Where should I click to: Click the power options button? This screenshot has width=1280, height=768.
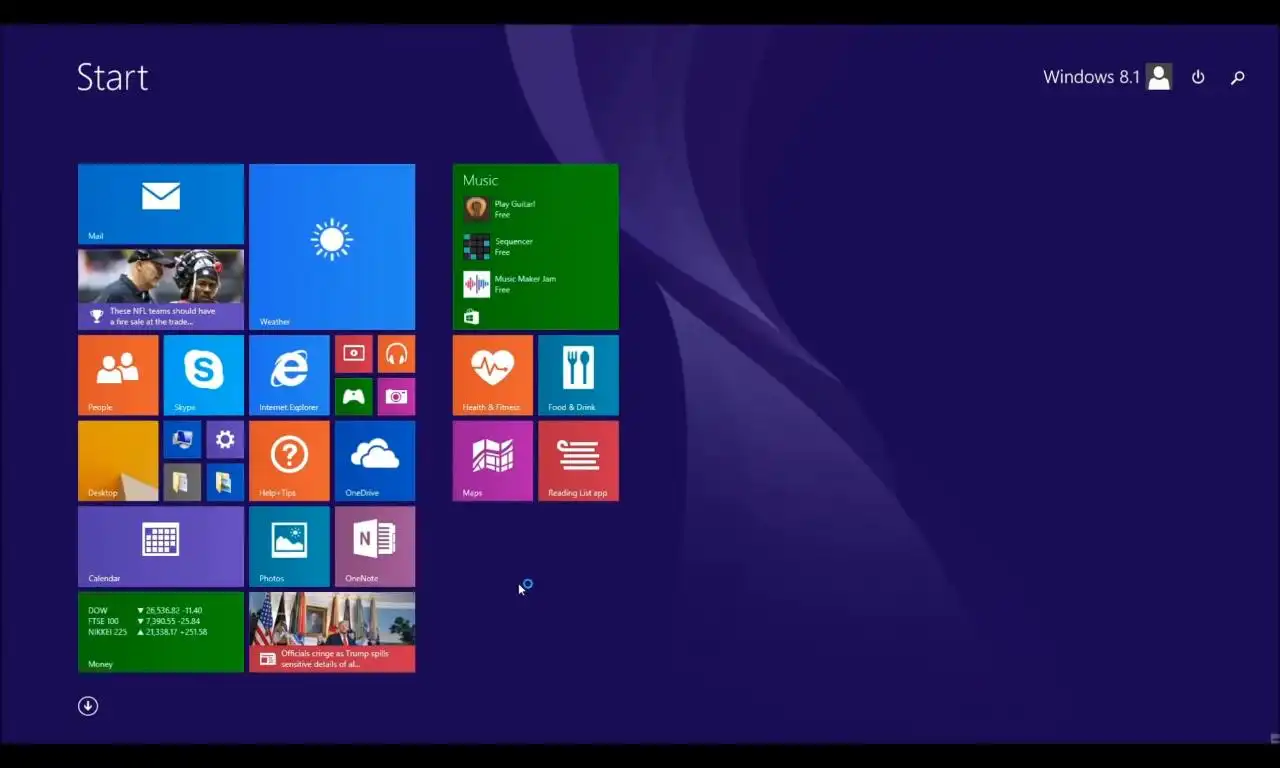[x=1198, y=77]
